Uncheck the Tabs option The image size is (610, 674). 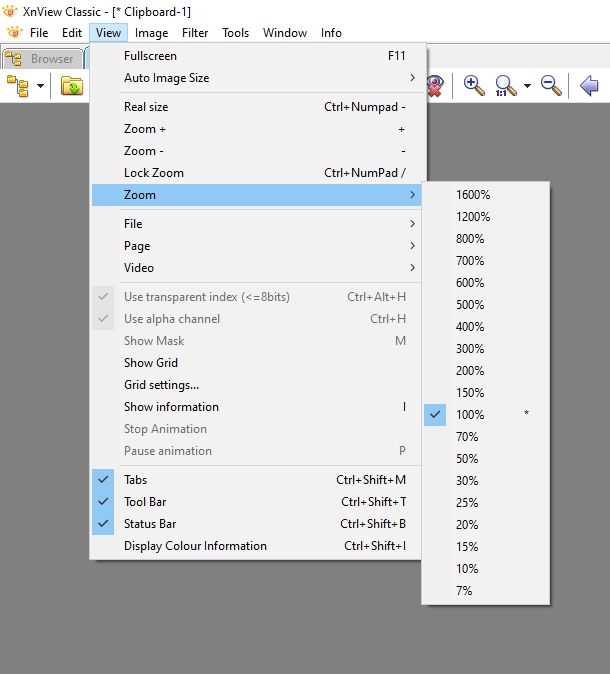(257, 480)
